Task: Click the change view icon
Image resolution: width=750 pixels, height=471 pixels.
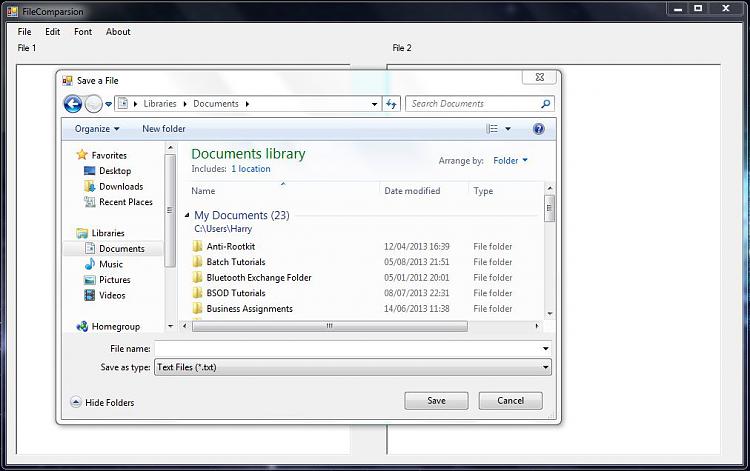Action: point(492,129)
